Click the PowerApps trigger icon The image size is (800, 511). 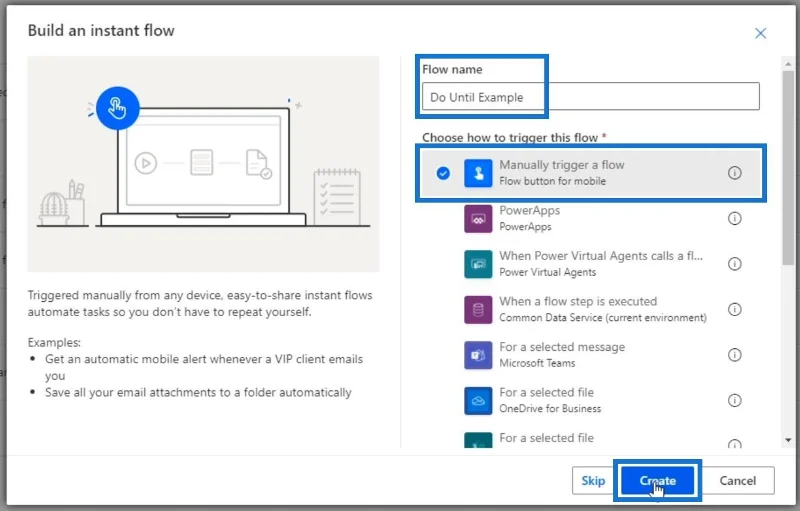point(478,219)
